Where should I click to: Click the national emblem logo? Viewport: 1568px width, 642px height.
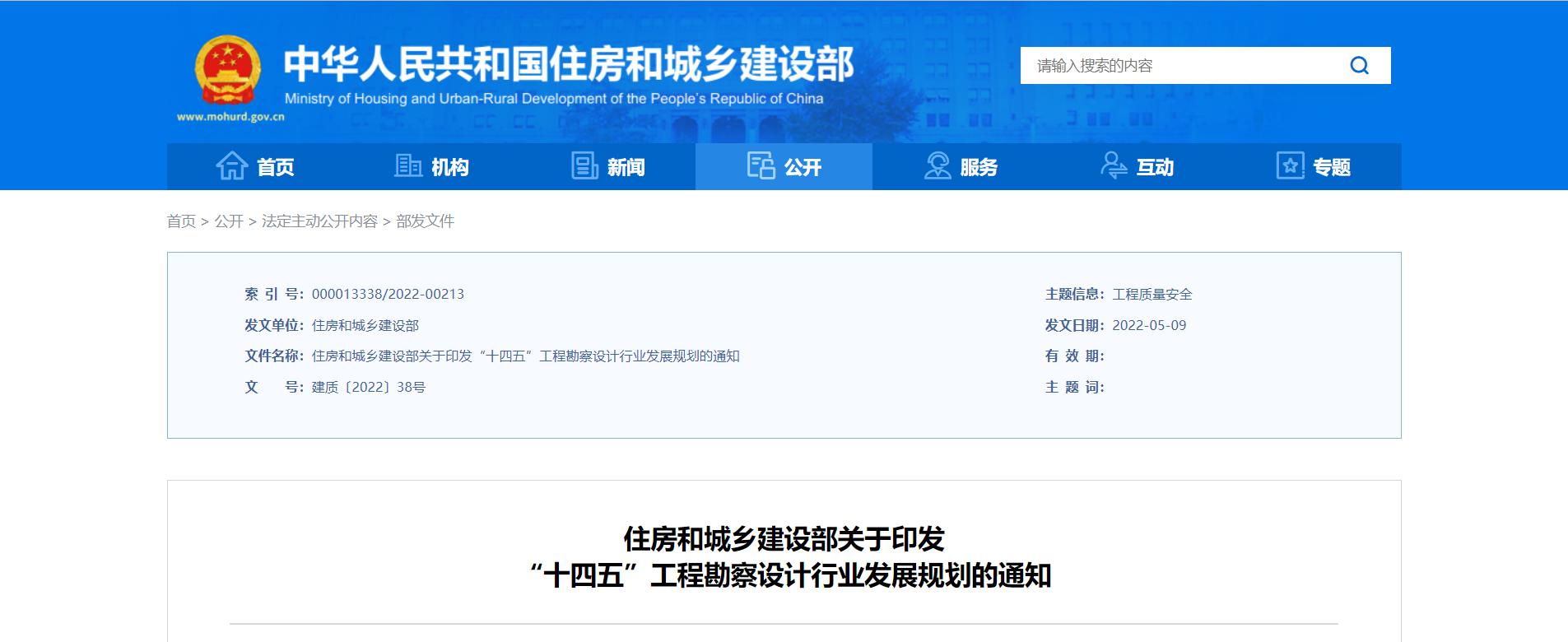coord(228,71)
